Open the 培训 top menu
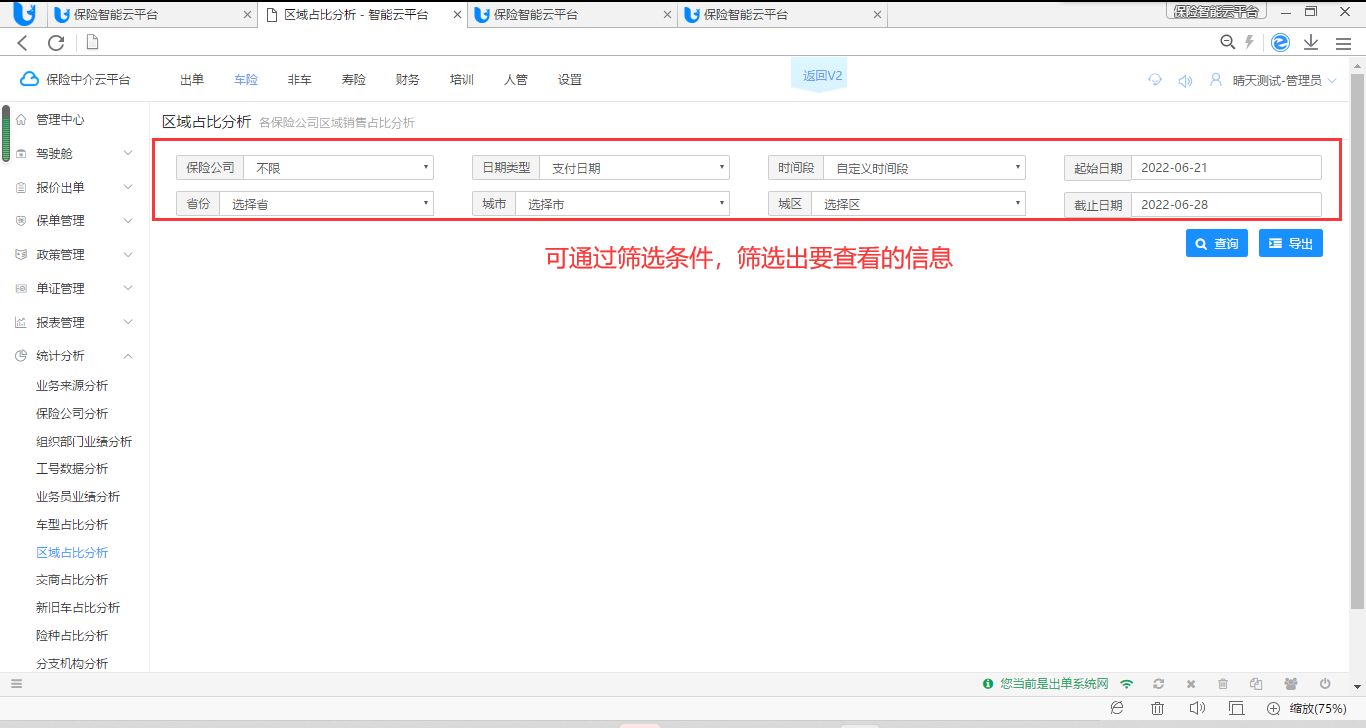The height and width of the screenshot is (728, 1366). [x=462, y=80]
